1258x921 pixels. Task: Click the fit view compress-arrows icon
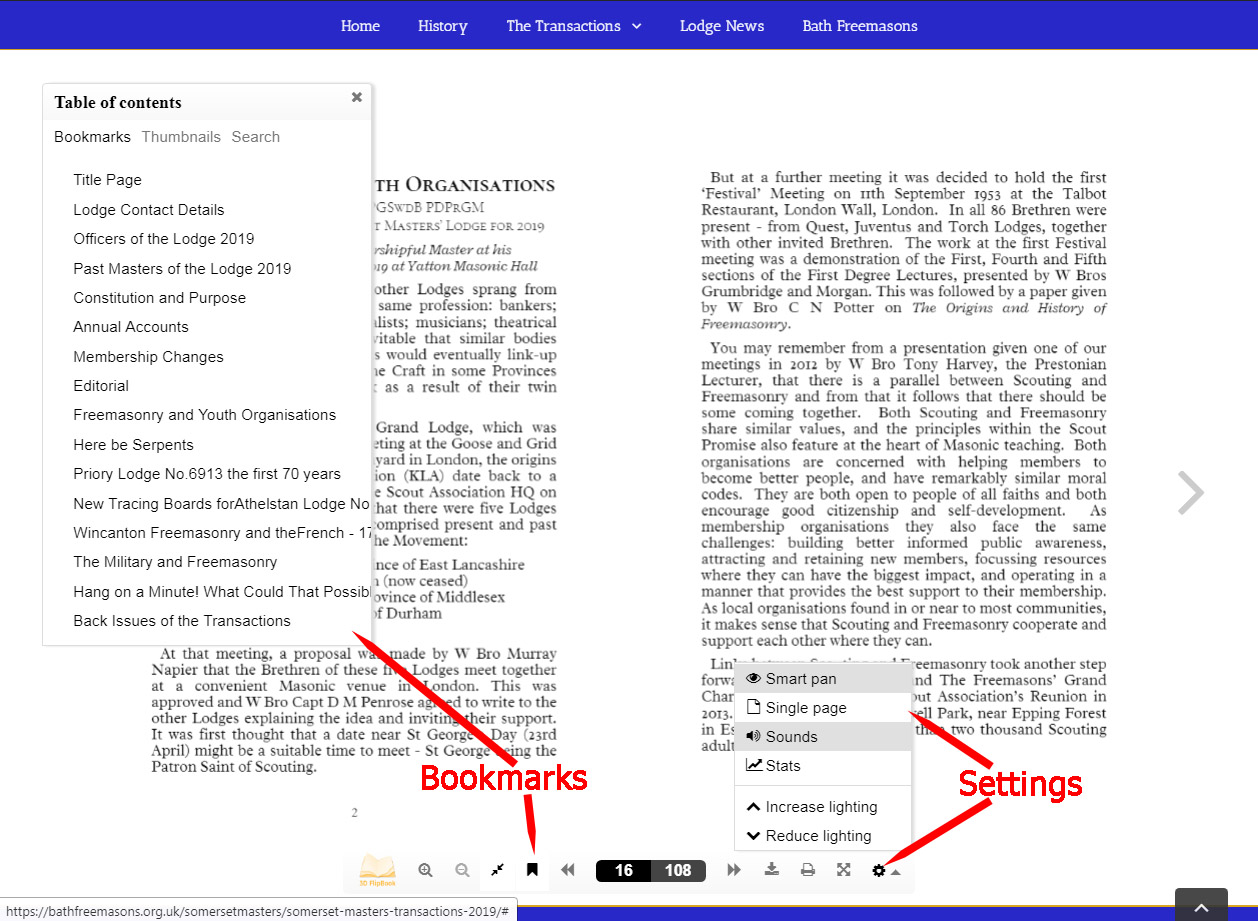coord(497,870)
